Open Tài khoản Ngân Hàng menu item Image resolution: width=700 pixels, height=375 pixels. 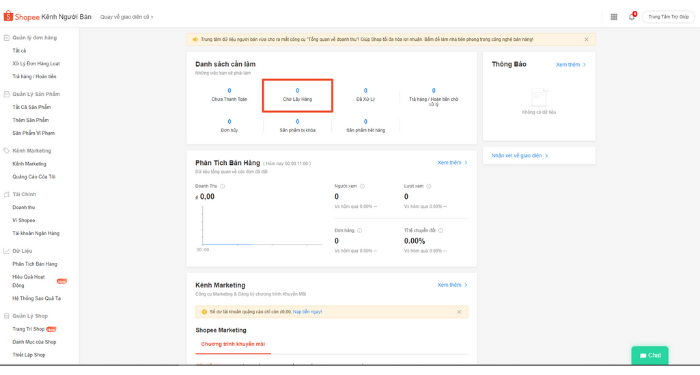(36, 233)
